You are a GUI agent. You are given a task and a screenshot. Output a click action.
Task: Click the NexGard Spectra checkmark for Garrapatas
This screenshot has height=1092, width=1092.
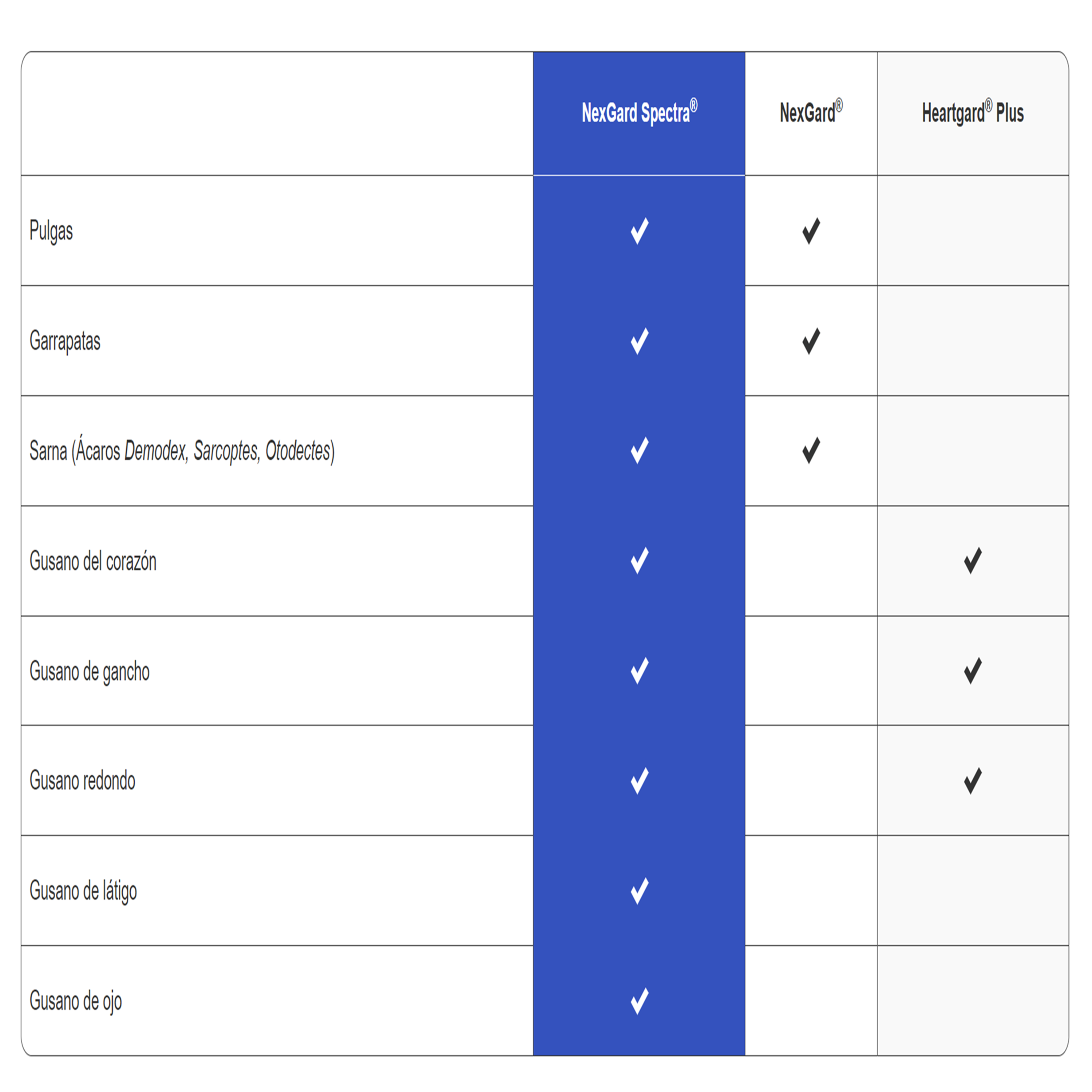(x=639, y=341)
